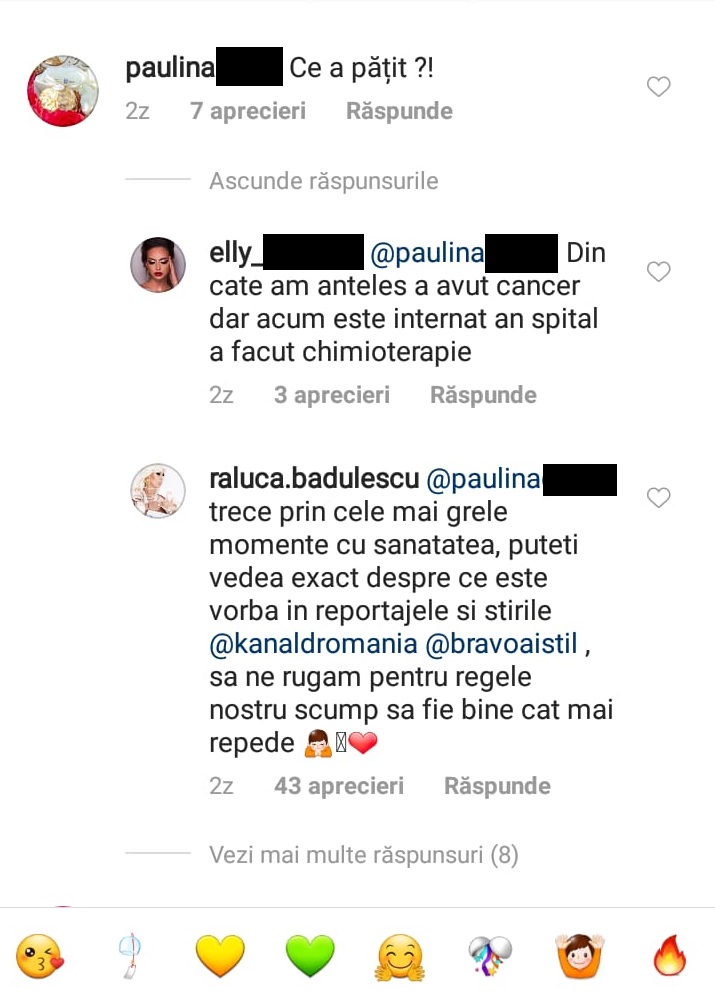Collapse replies via 'Ascunde răspunsurile'
This screenshot has height=1004, width=715.
(x=323, y=181)
